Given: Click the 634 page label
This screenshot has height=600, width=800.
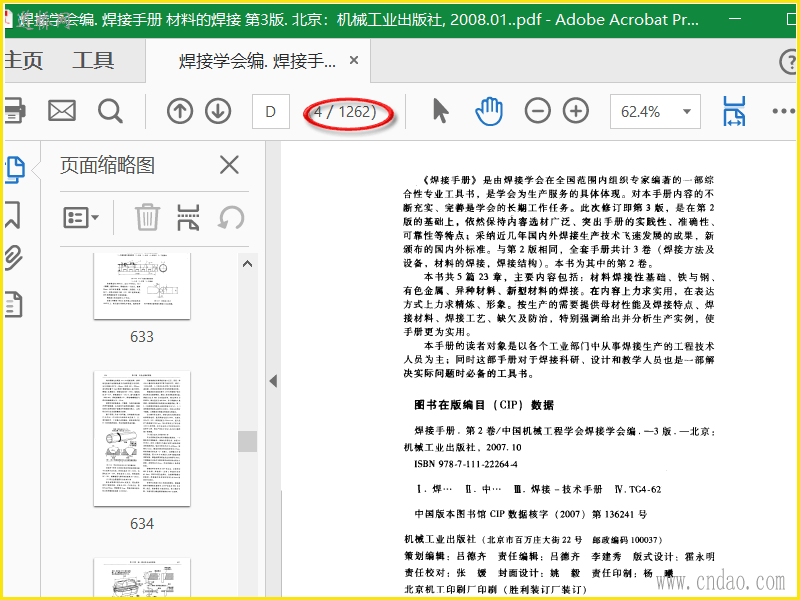Looking at the screenshot, I should 142,523.
